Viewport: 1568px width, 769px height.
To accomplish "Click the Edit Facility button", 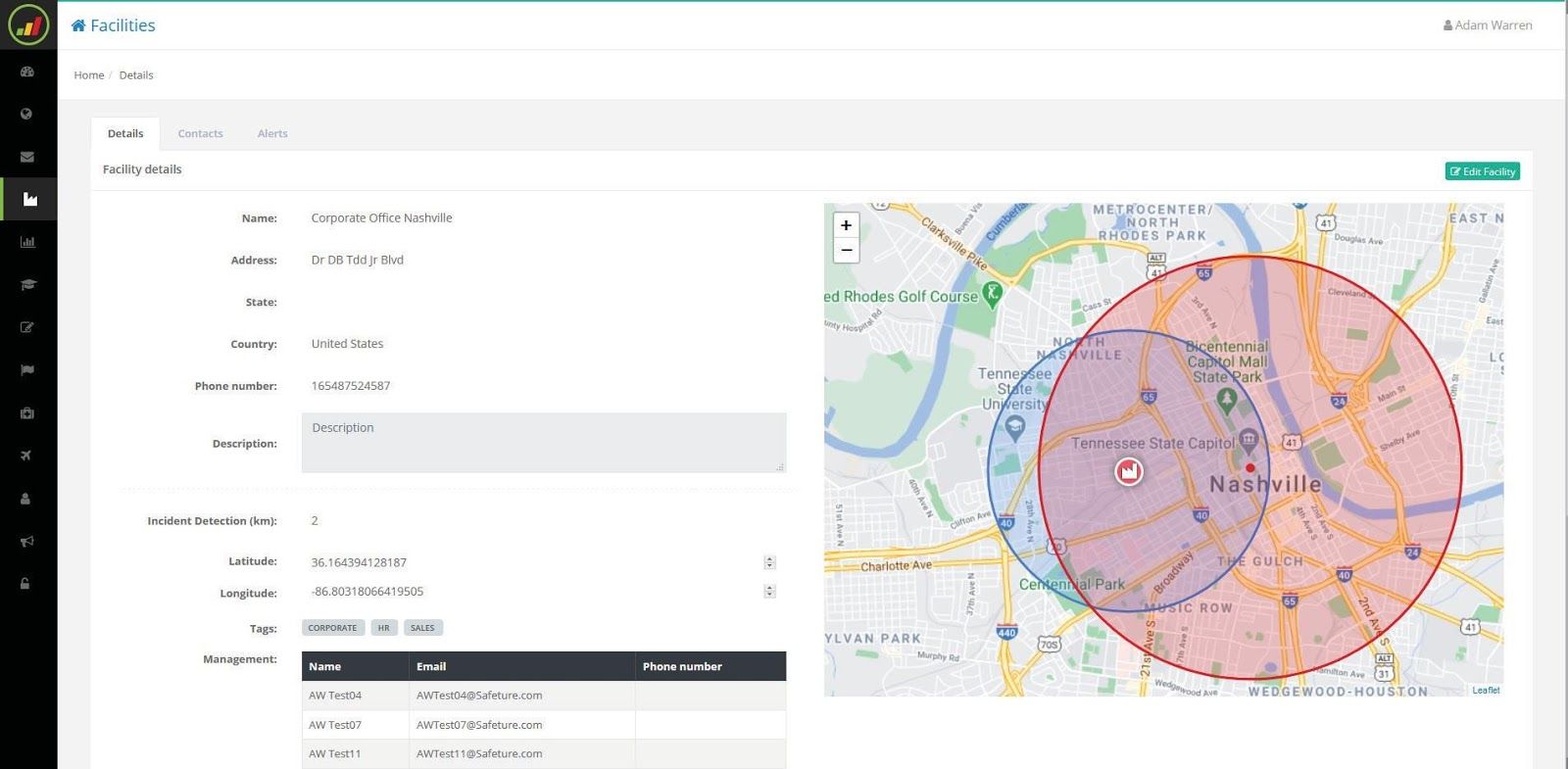I will click(x=1483, y=171).
